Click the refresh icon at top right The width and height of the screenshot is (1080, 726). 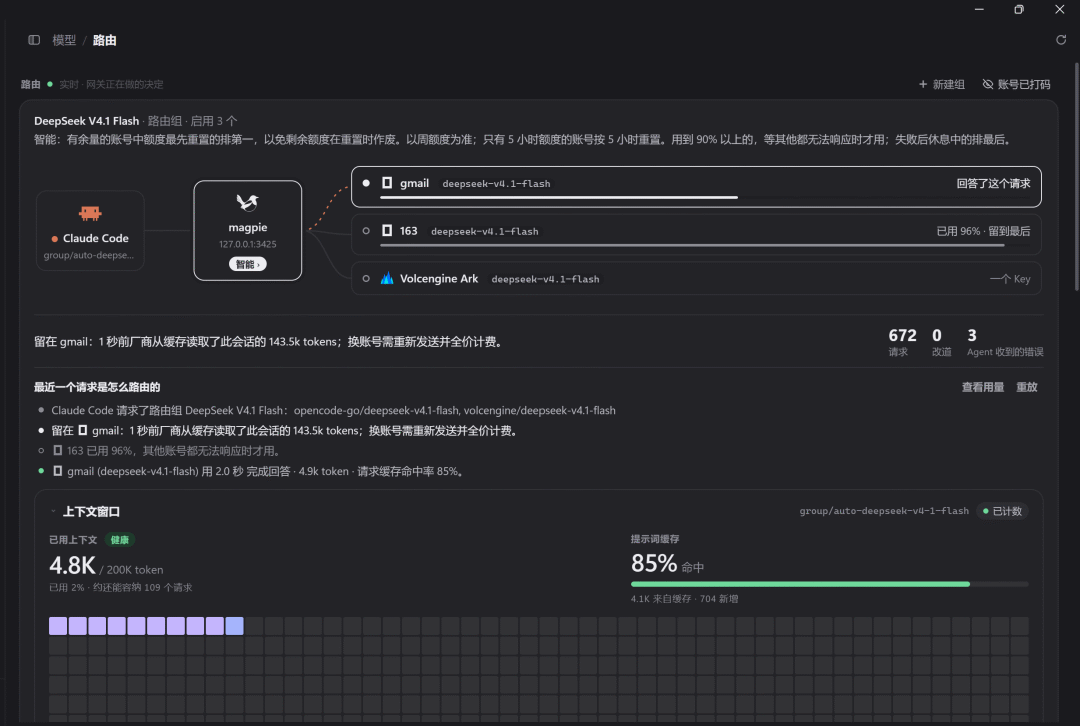1061,40
